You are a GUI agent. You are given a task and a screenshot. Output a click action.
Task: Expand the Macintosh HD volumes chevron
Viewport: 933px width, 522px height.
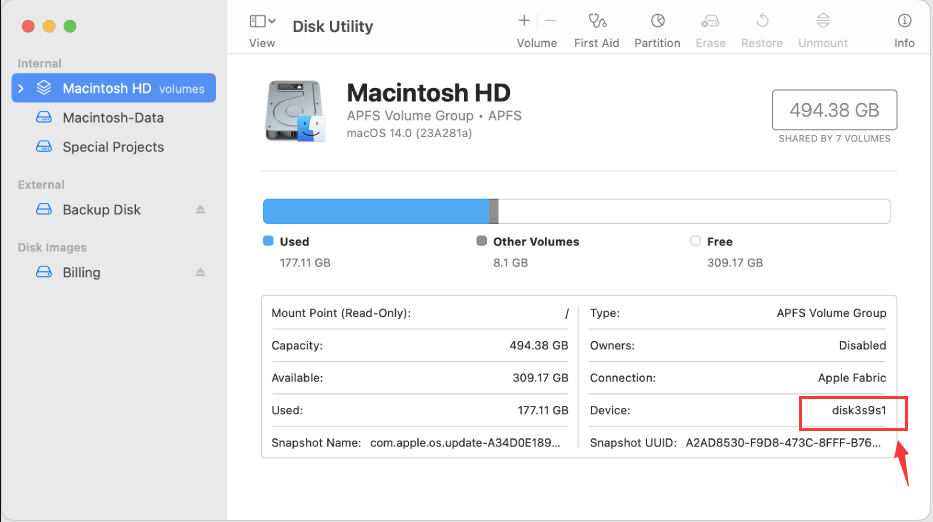tap(21, 89)
